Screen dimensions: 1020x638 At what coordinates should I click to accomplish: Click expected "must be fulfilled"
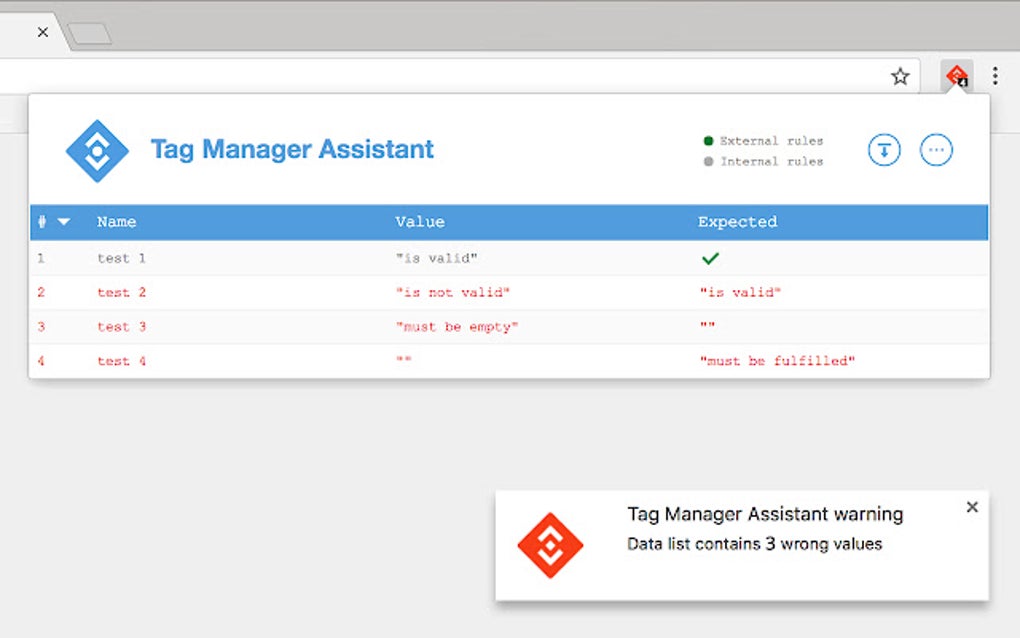pyautogui.click(x=777, y=361)
